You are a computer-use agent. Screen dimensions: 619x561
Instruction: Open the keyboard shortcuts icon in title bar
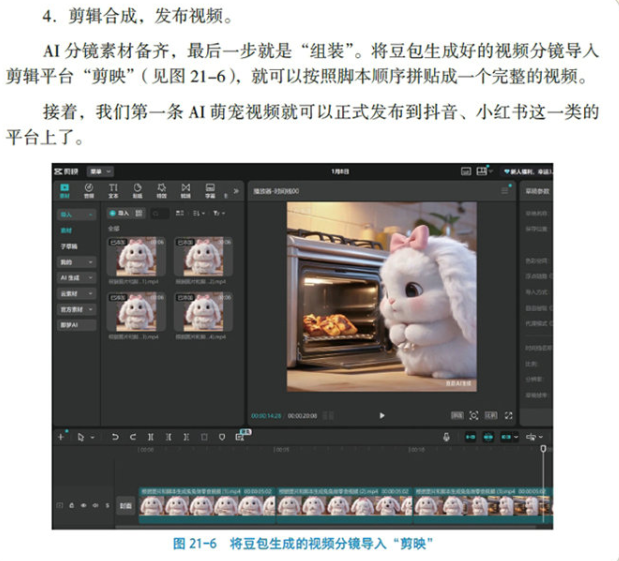click(466, 171)
